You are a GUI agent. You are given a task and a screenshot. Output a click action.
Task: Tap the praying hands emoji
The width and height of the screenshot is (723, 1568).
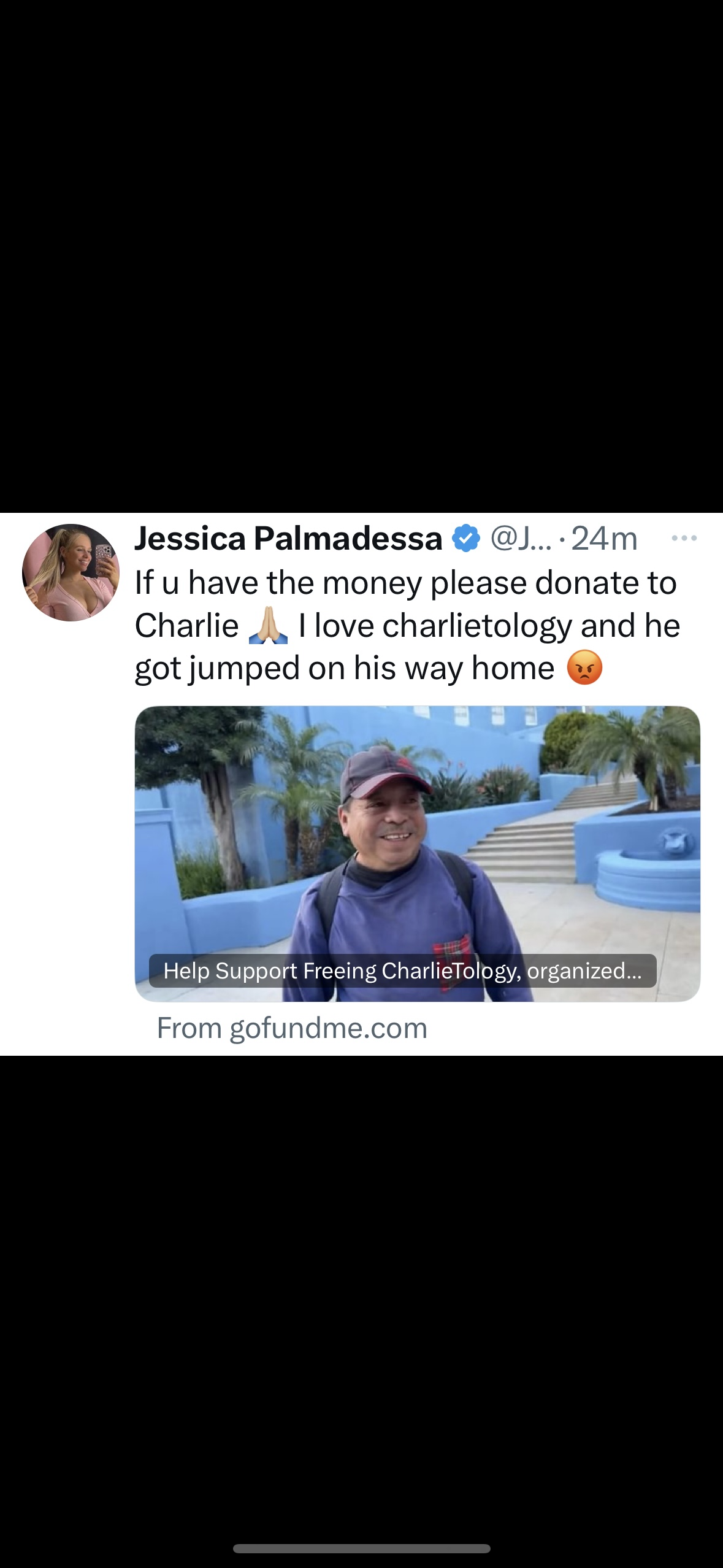[x=269, y=625]
